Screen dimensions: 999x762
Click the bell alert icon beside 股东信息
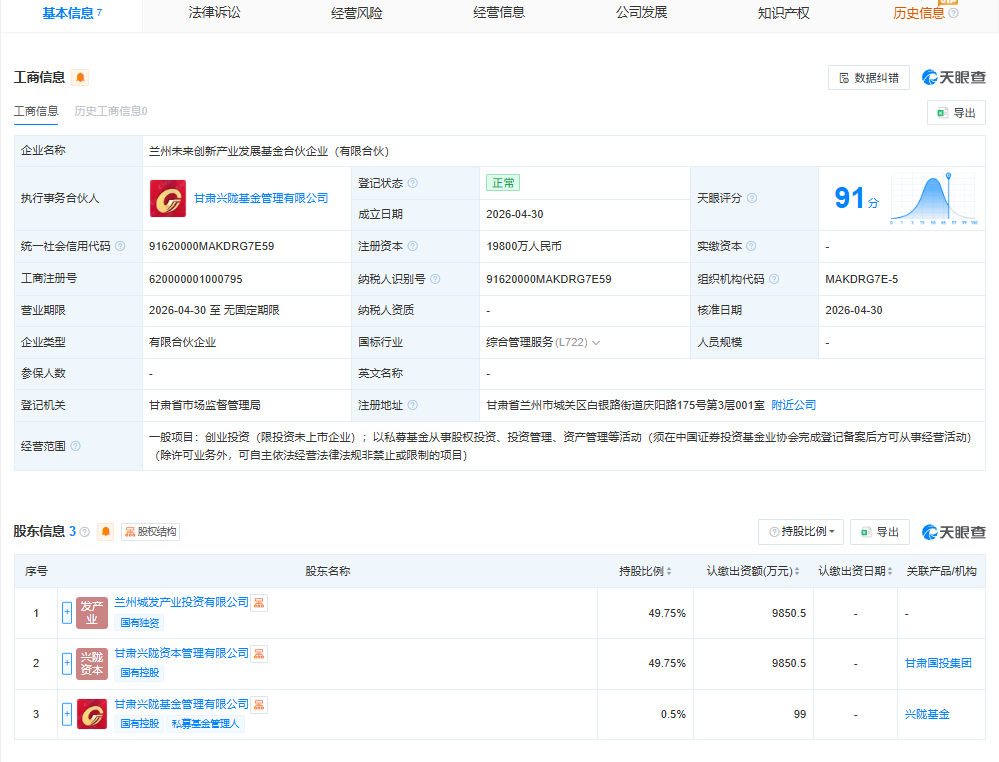(106, 531)
